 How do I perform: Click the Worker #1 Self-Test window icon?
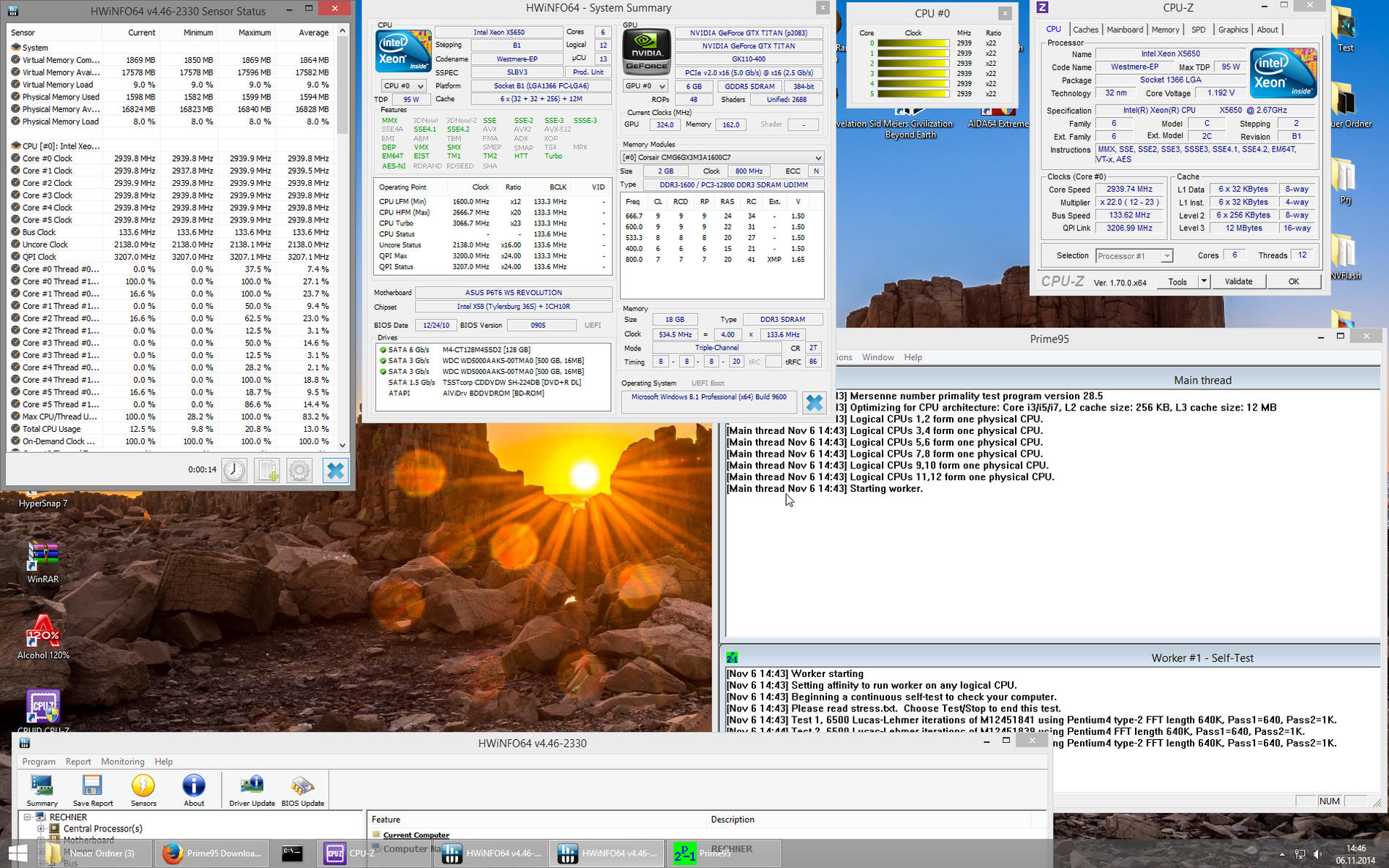732,657
